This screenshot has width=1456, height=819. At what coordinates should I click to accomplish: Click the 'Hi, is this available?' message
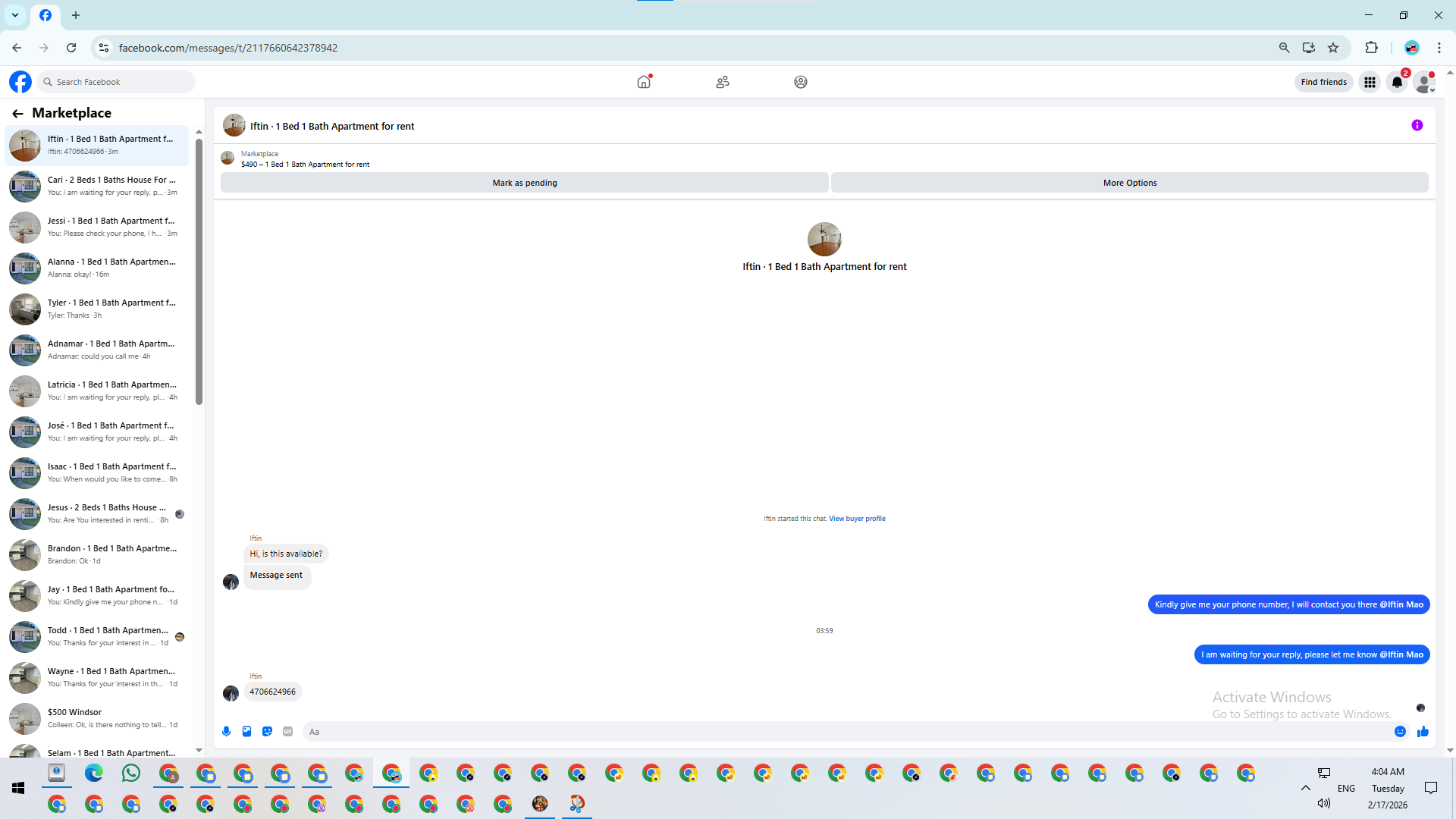tap(286, 554)
